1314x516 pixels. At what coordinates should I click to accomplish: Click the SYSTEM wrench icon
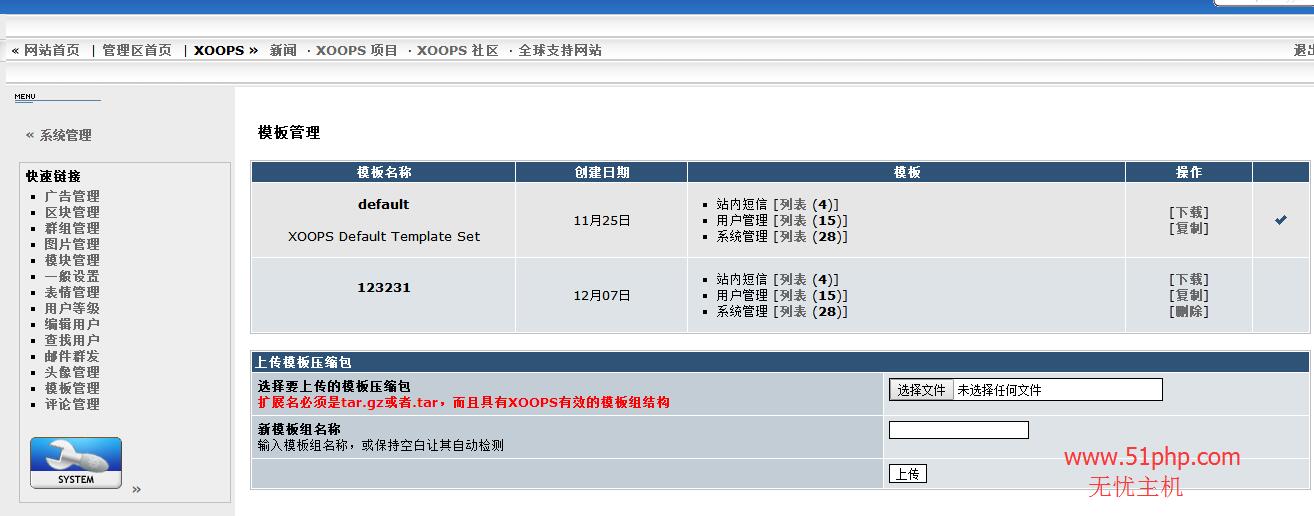[x=76, y=463]
